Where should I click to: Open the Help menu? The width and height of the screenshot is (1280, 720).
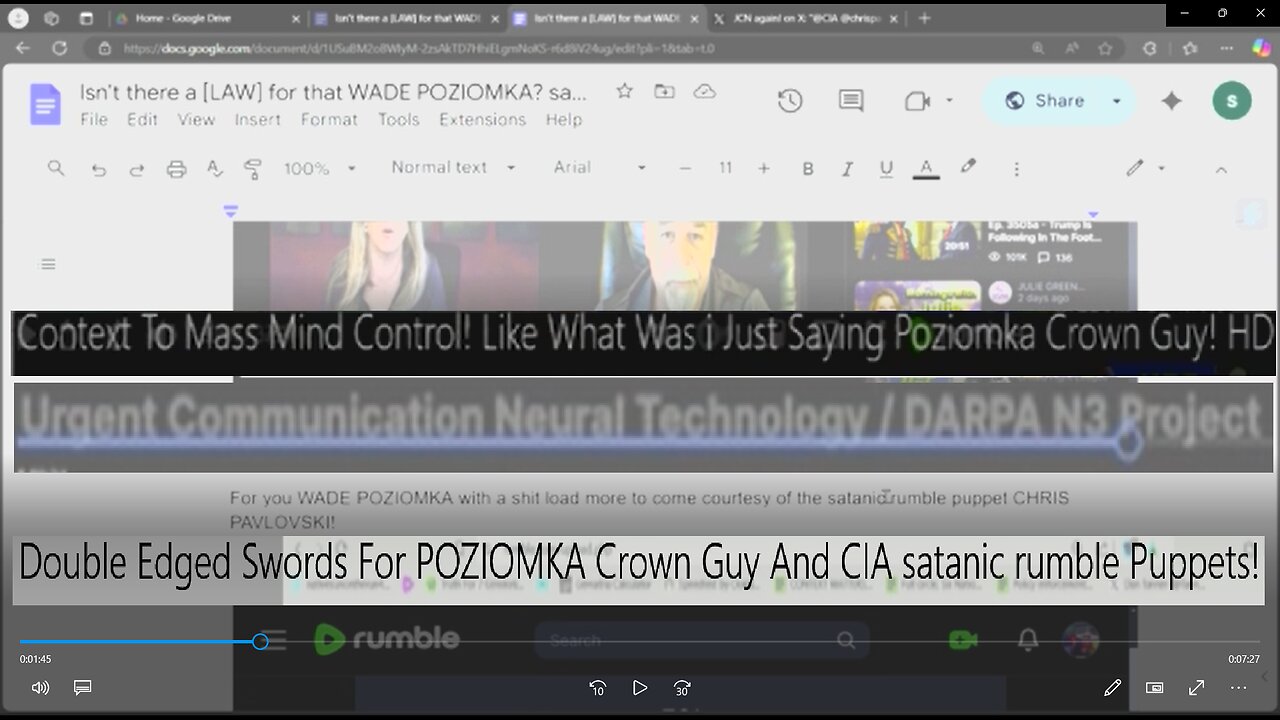(x=563, y=119)
